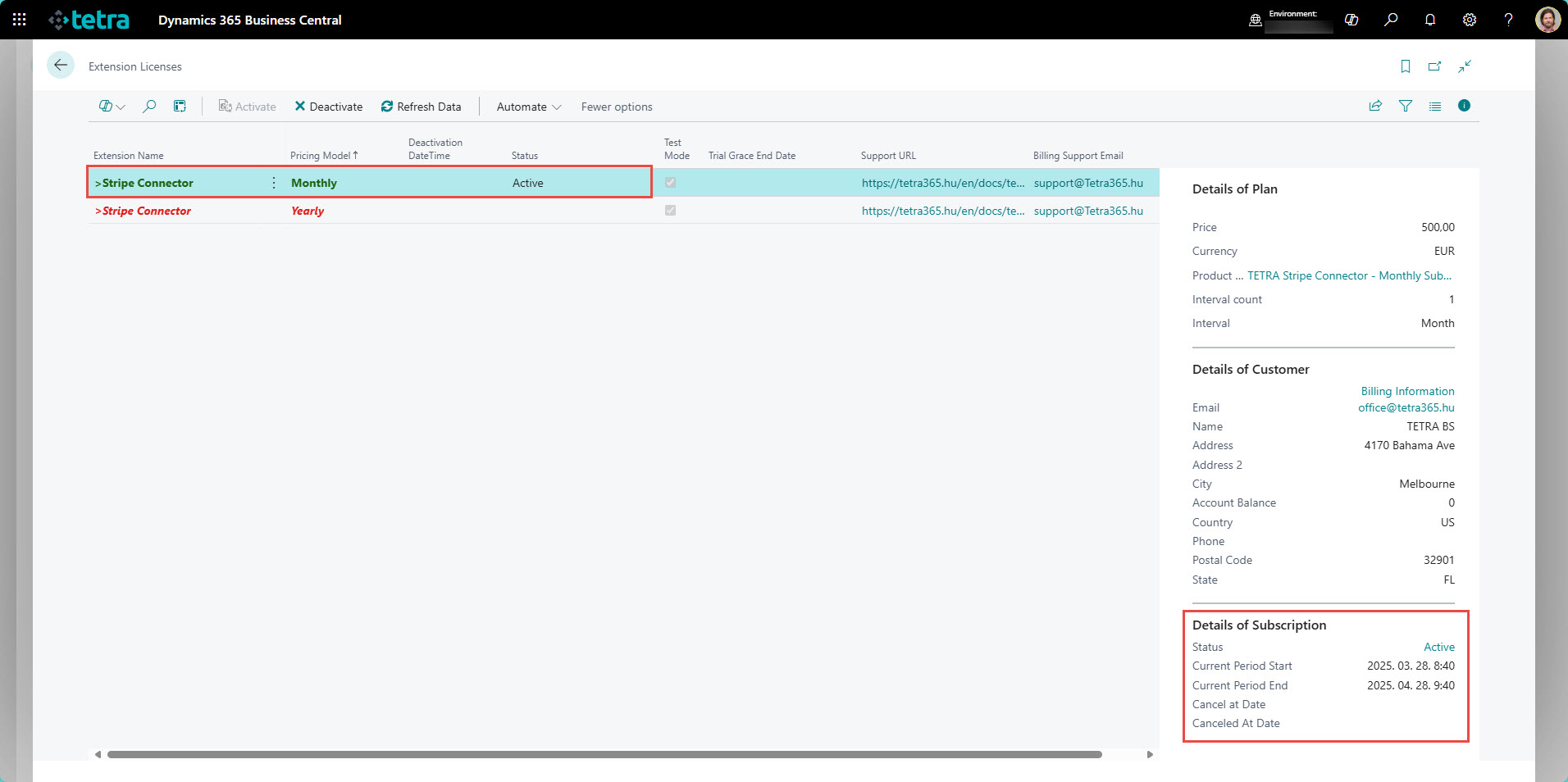Toggle Test Mode checkbox for Yearly row
The image size is (1568, 782).
671,211
